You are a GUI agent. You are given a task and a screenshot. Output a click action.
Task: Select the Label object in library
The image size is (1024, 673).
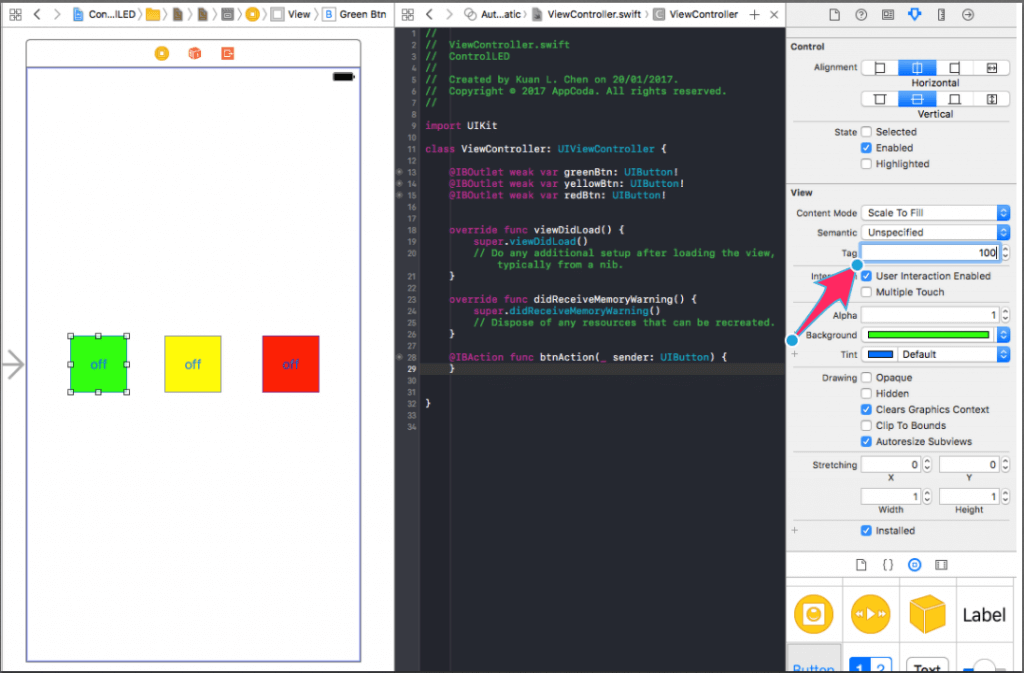point(984,615)
